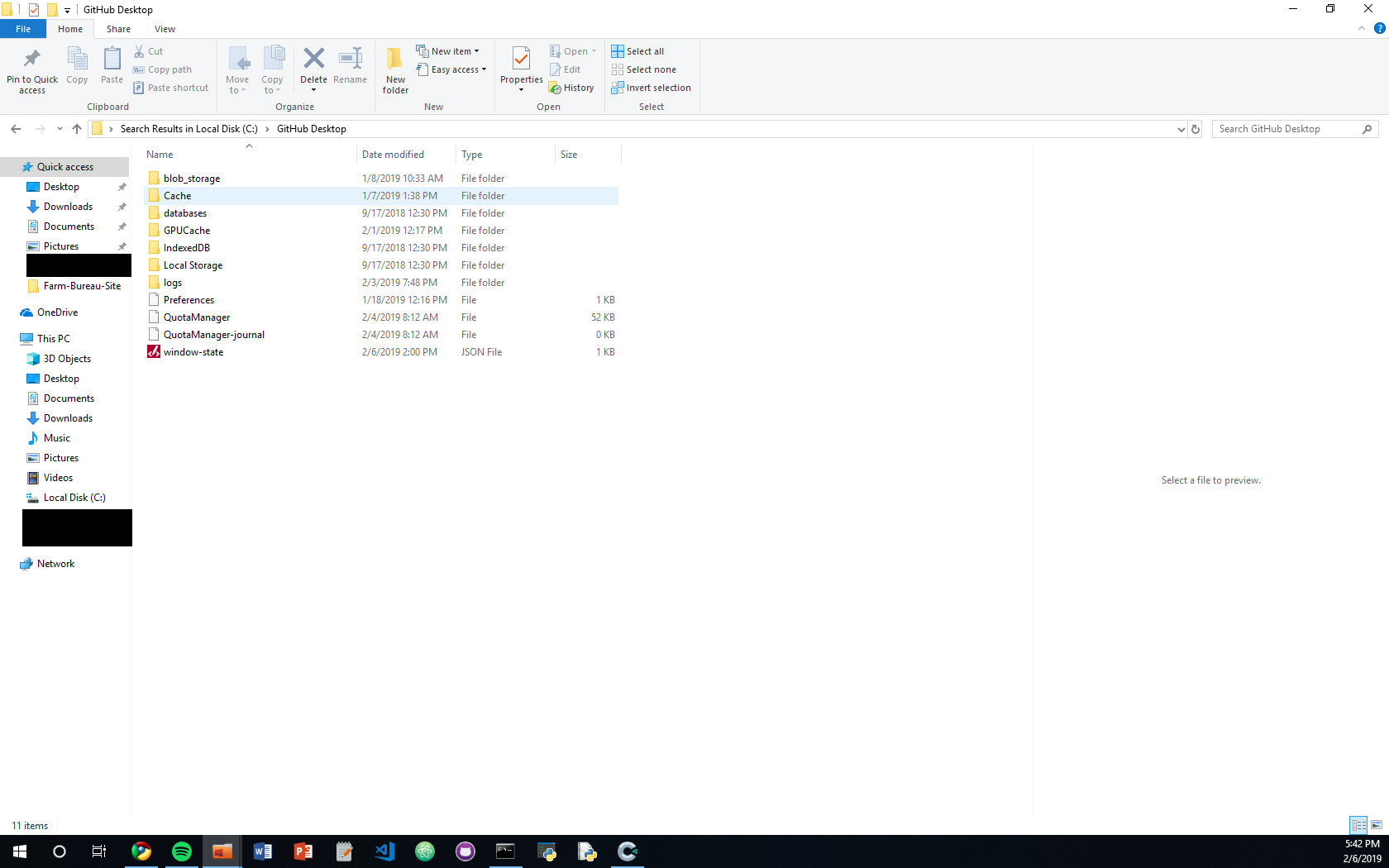Open Local Disk (C:) in sidebar
The image size is (1389, 868).
click(74, 498)
